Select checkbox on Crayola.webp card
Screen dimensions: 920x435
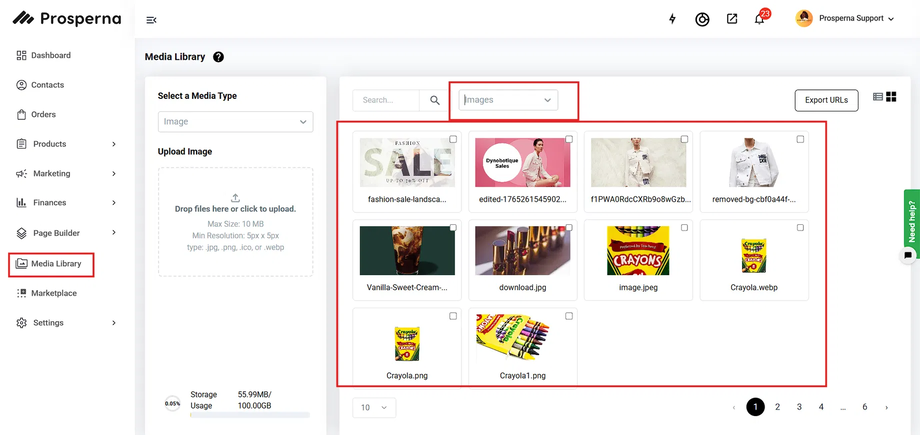[x=800, y=228]
